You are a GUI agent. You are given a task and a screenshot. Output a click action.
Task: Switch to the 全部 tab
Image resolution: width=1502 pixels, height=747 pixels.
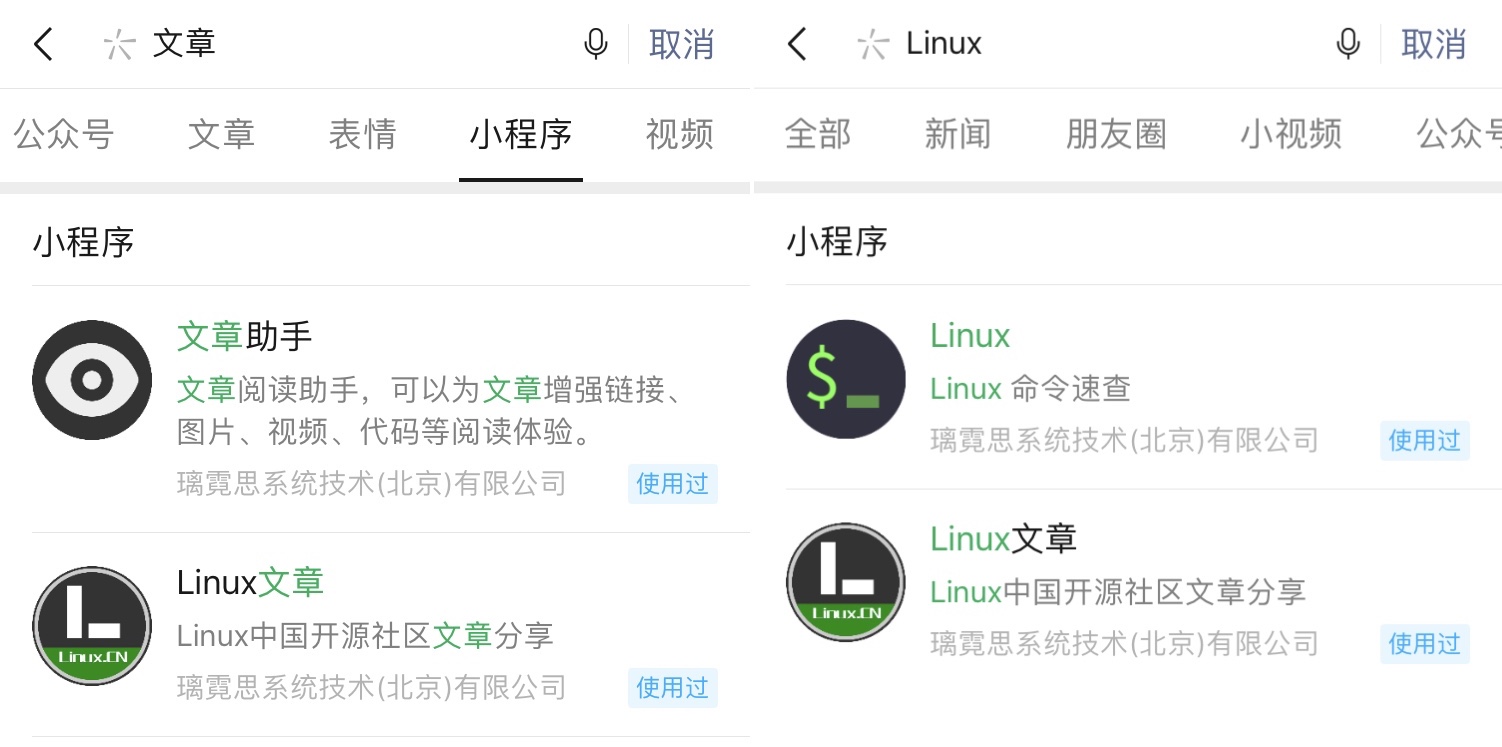(x=817, y=134)
